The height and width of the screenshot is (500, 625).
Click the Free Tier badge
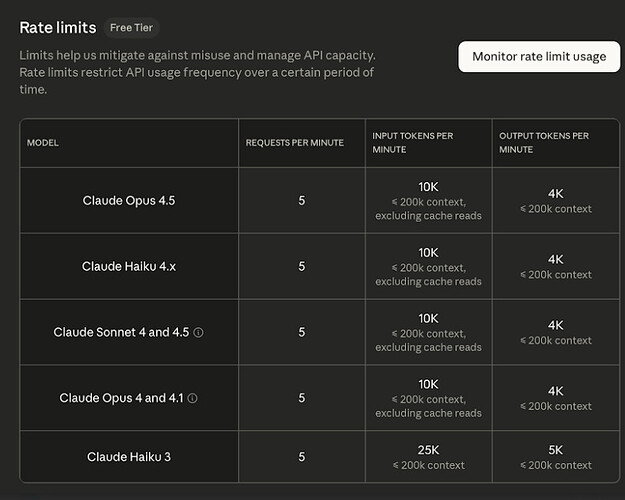pyautogui.click(x=132, y=28)
